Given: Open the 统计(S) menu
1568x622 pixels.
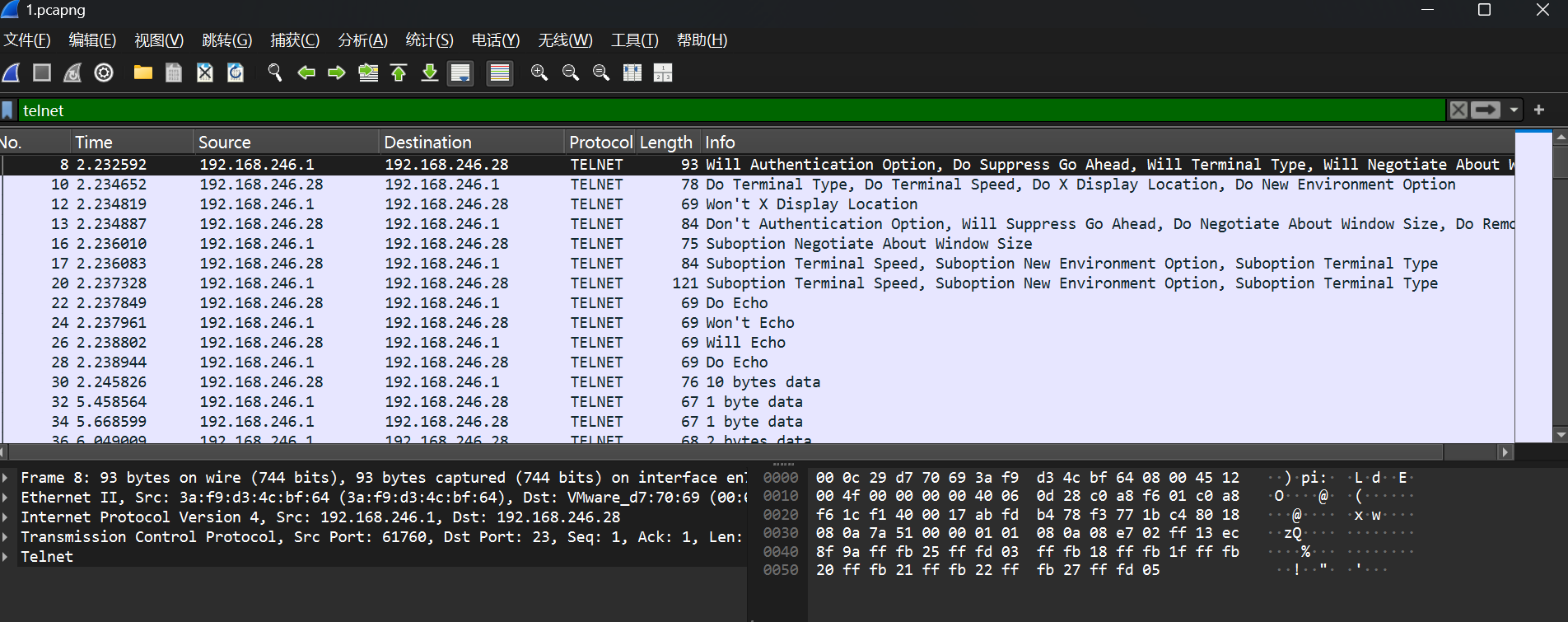Looking at the screenshot, I should [x=429, y=40].
